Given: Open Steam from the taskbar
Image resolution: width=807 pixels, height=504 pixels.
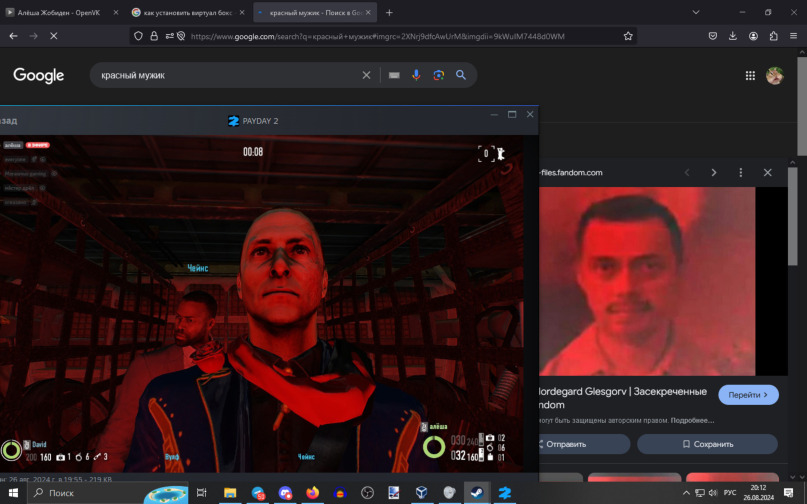Looking at the screenshot, I should click(x=478, y=492).
